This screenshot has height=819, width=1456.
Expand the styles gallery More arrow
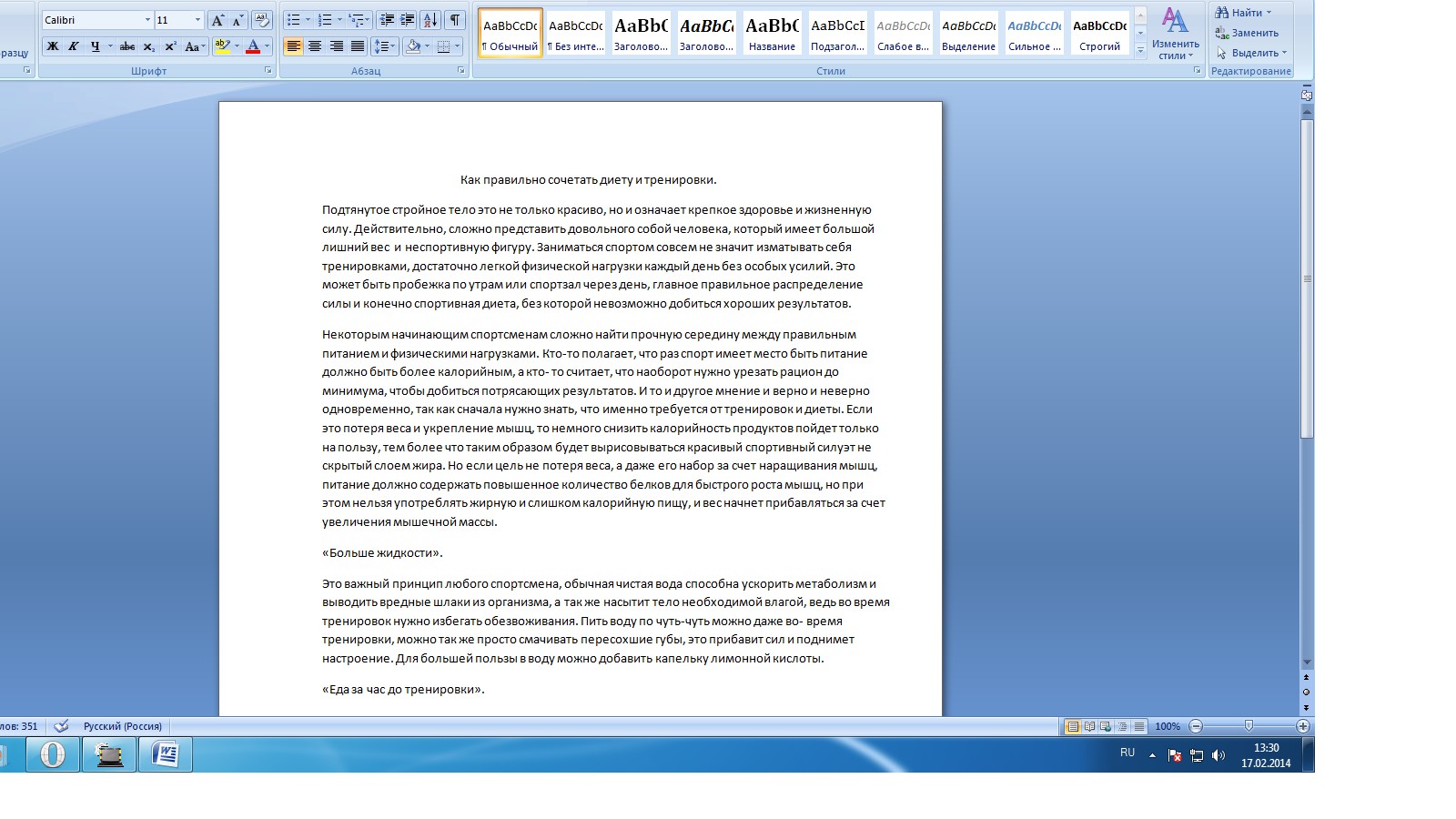click(x=1140, y=51)
